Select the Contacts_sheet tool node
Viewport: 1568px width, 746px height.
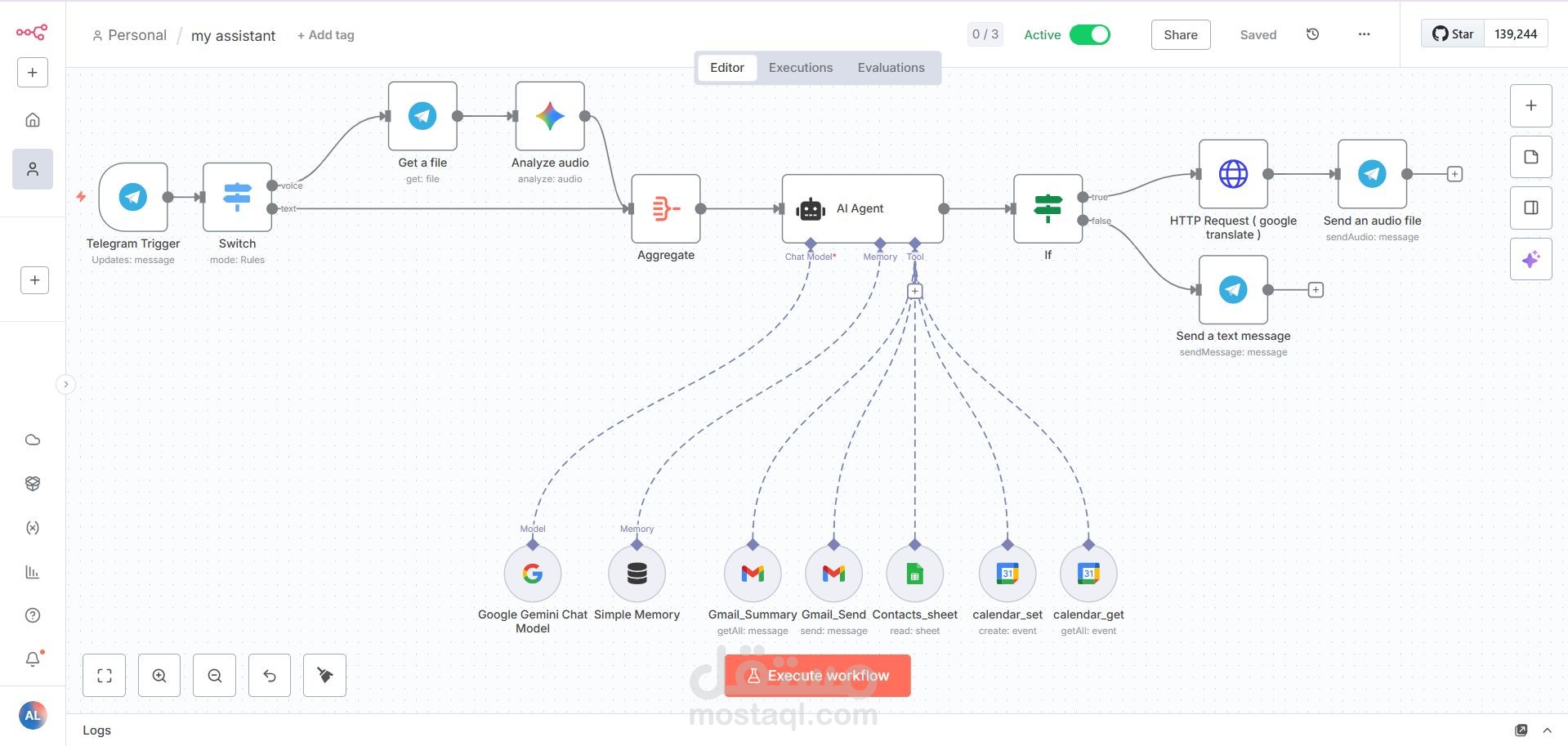(915, 574)
